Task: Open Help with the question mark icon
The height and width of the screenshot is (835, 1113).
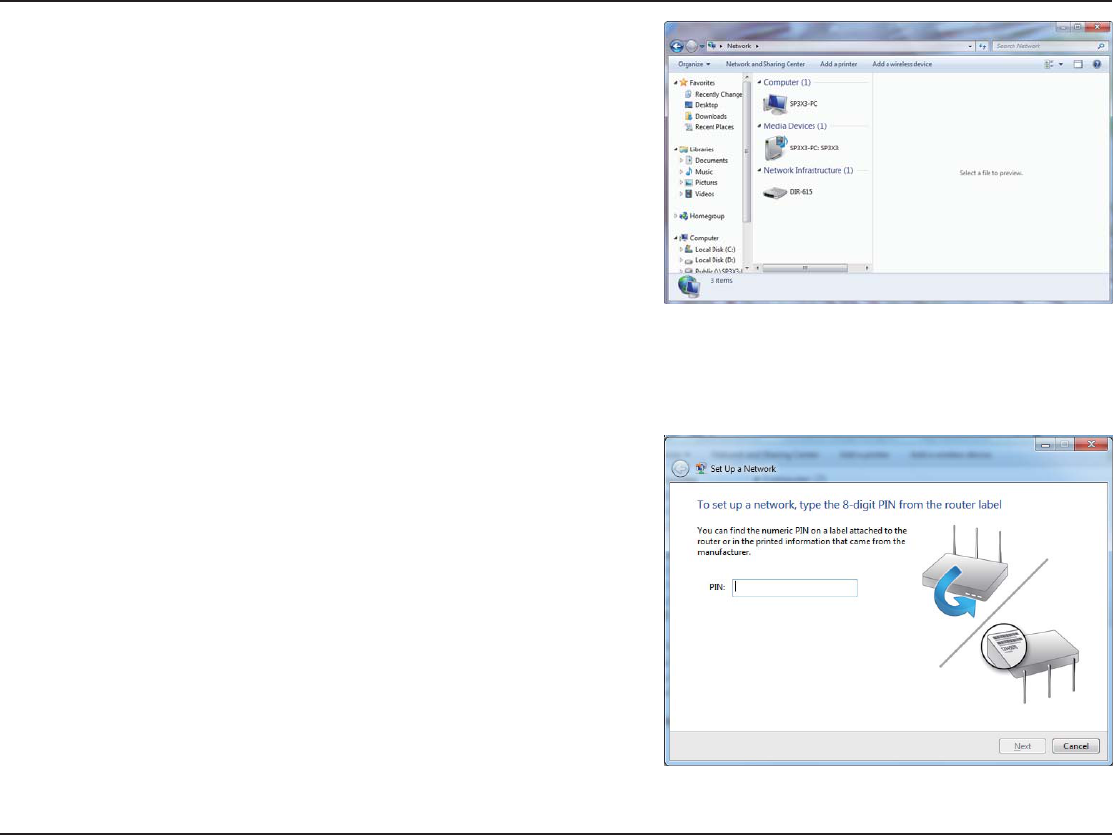Action: click(x=1097, y=64)
